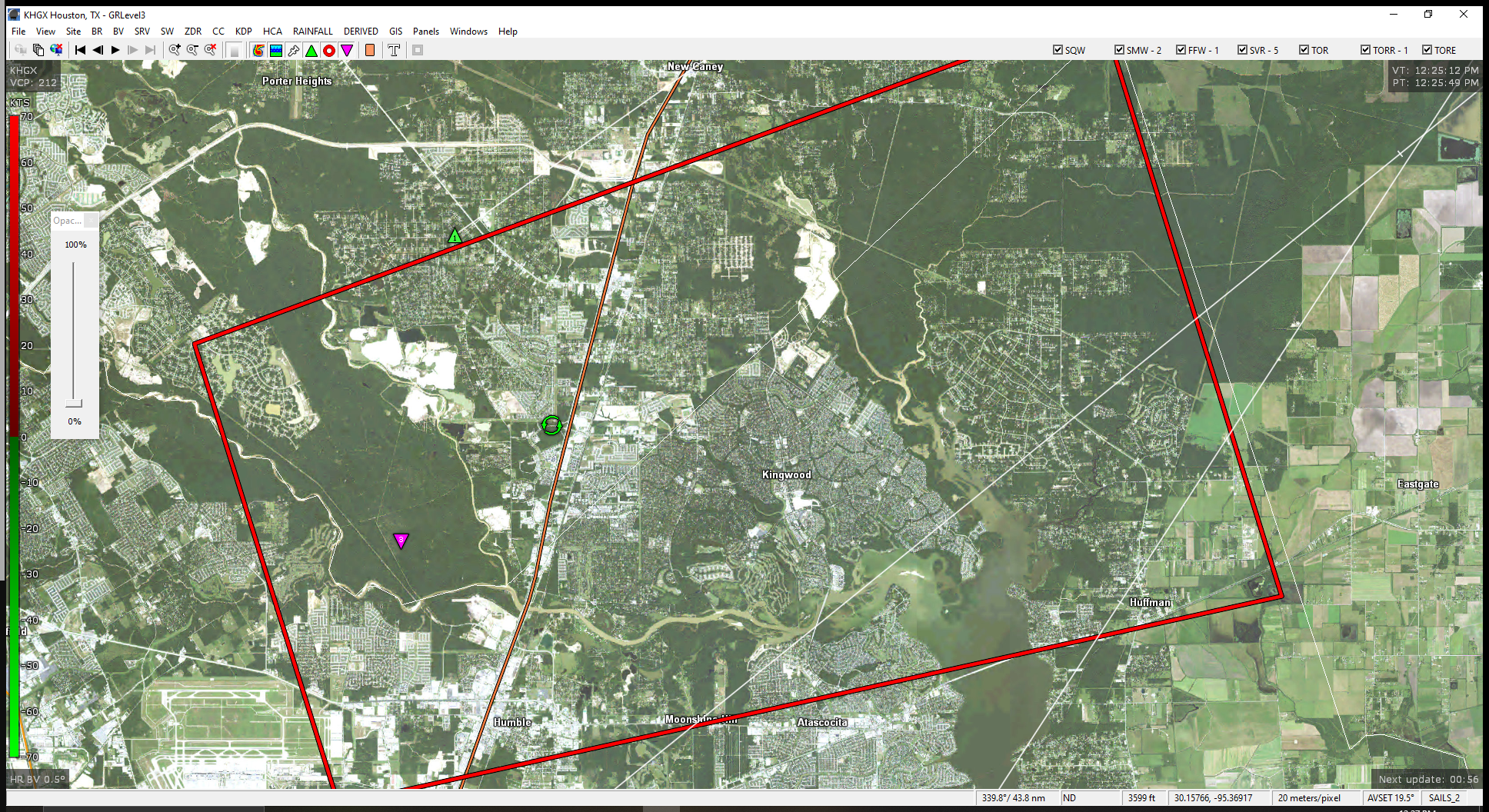Click the globe with red X icon
The image size is (1489, 812).
click(x=56, y=50)
